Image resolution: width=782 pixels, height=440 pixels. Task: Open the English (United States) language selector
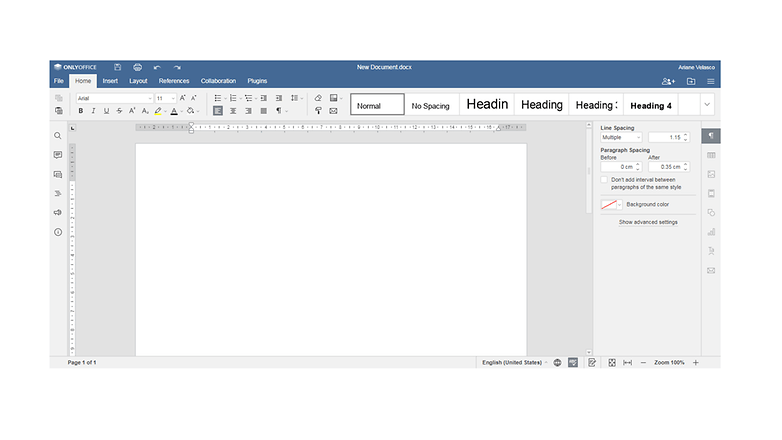coord(515,363)
